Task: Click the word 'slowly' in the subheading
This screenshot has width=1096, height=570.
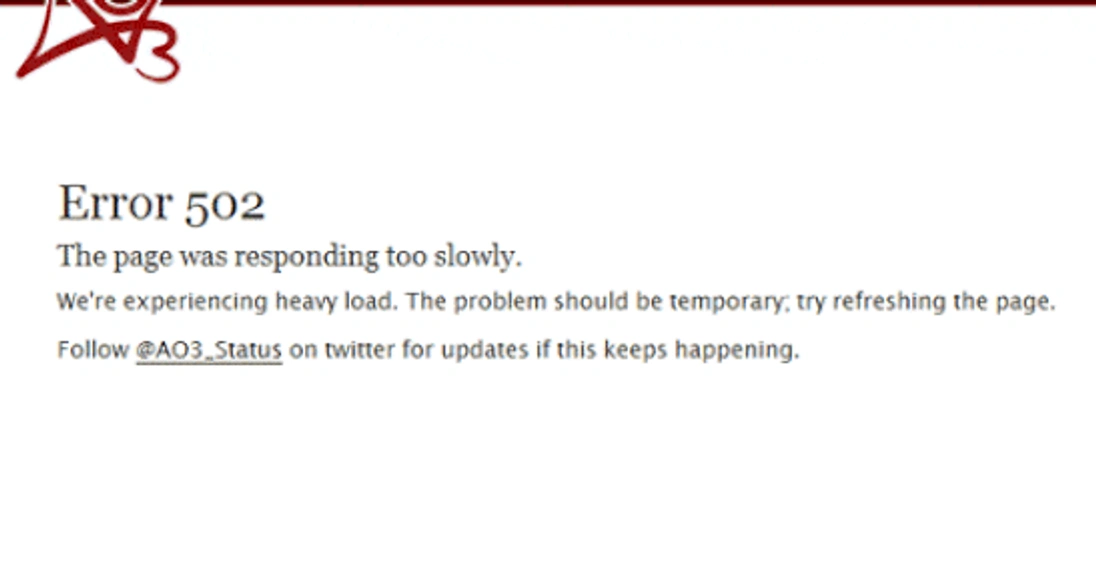Action: coord(477,257)
